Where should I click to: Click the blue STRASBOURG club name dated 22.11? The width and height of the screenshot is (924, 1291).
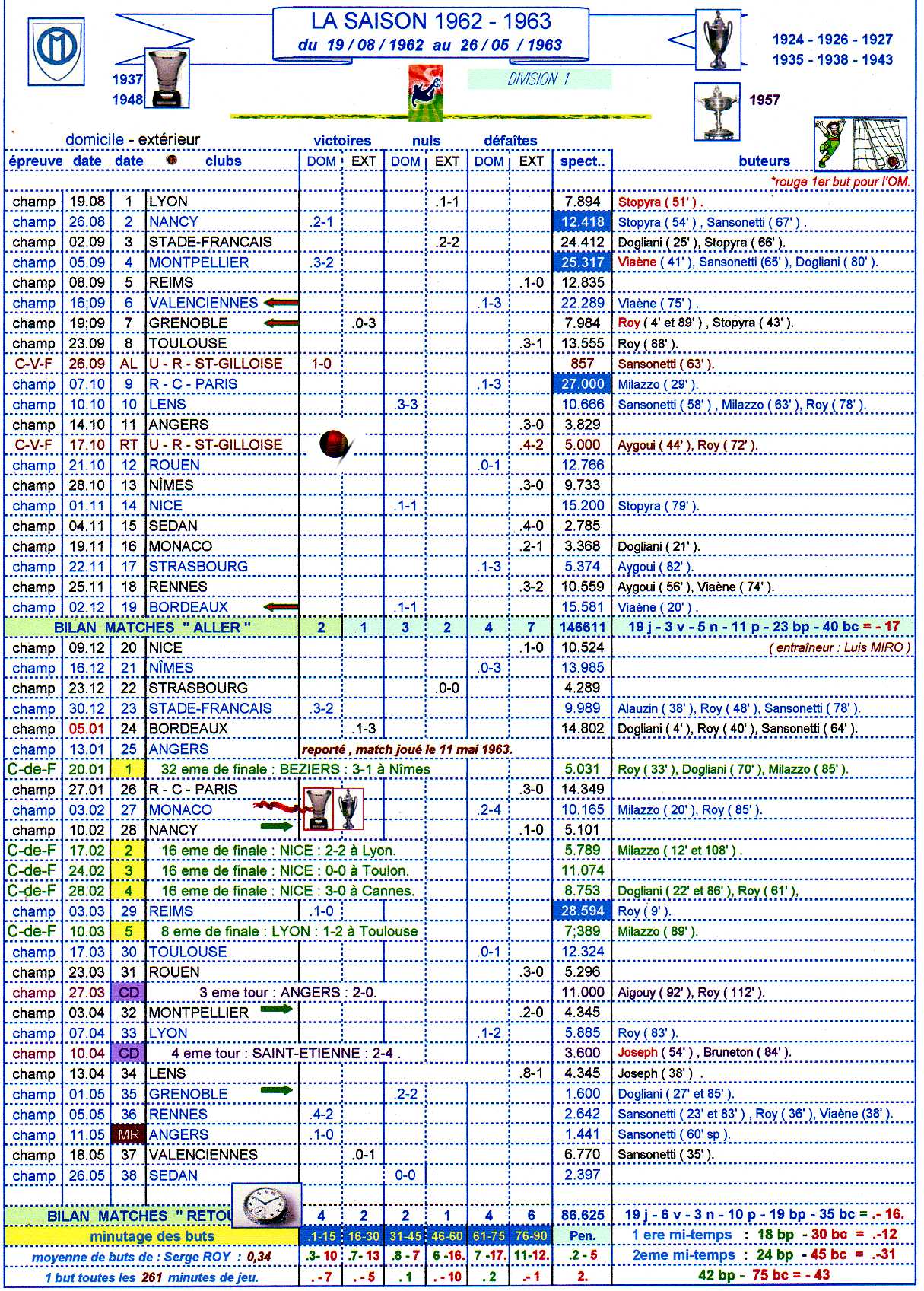coord(198,567)
